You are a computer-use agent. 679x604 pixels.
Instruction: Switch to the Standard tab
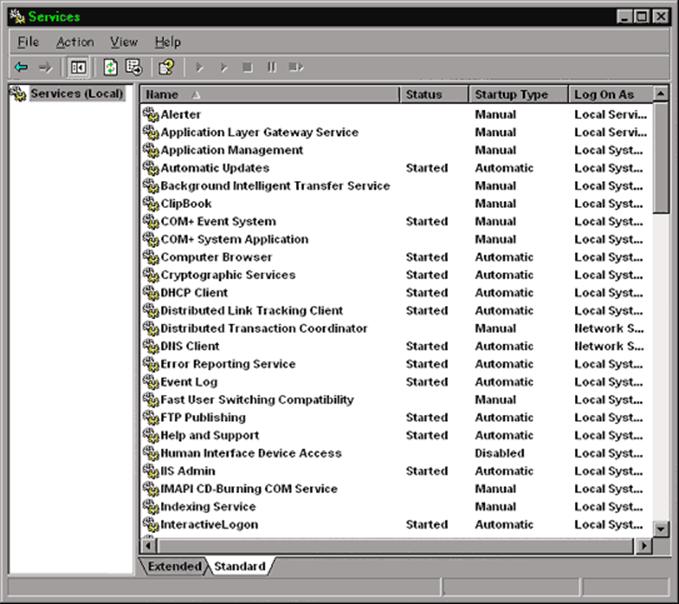[x=240, y=566]
